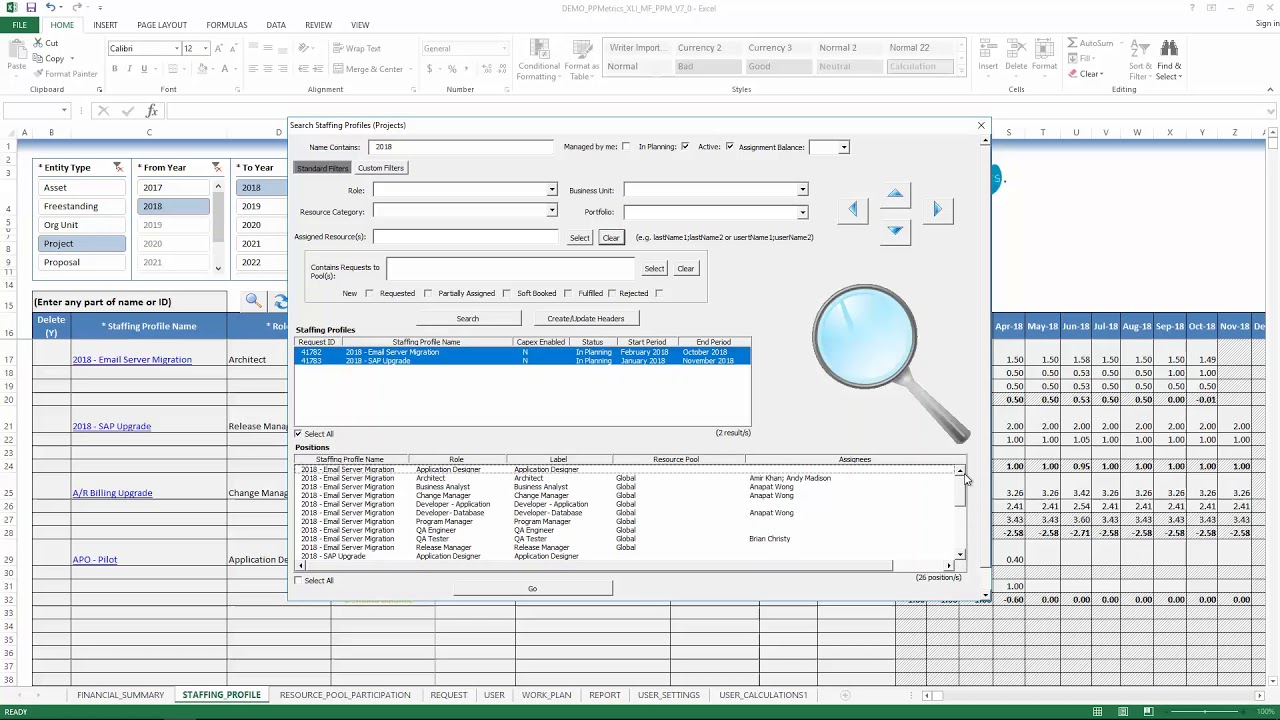
Task: Click the magnifier icon beside the name search field
Action: tap(253, 301)
